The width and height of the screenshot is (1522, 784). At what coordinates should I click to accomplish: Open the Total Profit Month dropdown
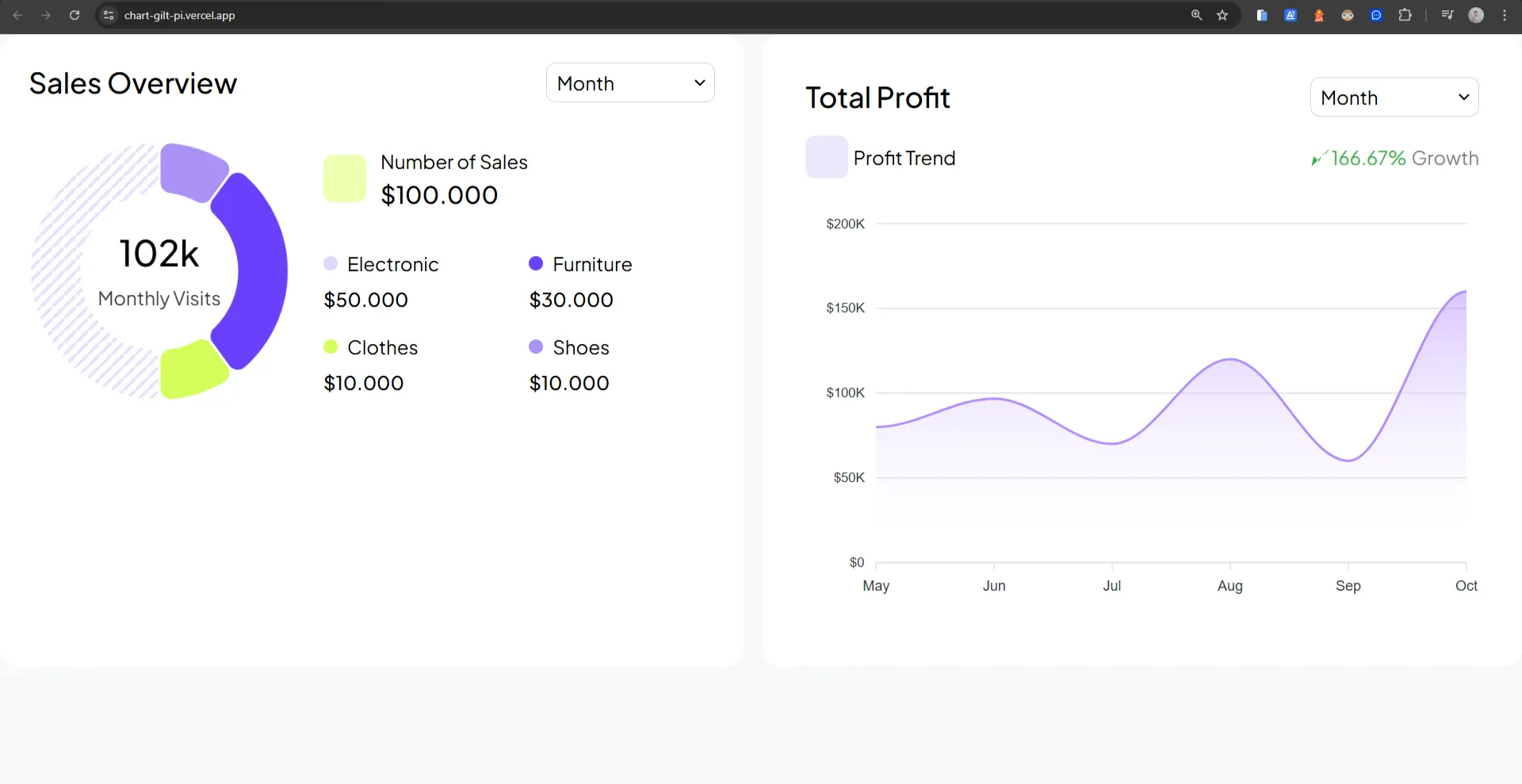1394,97
